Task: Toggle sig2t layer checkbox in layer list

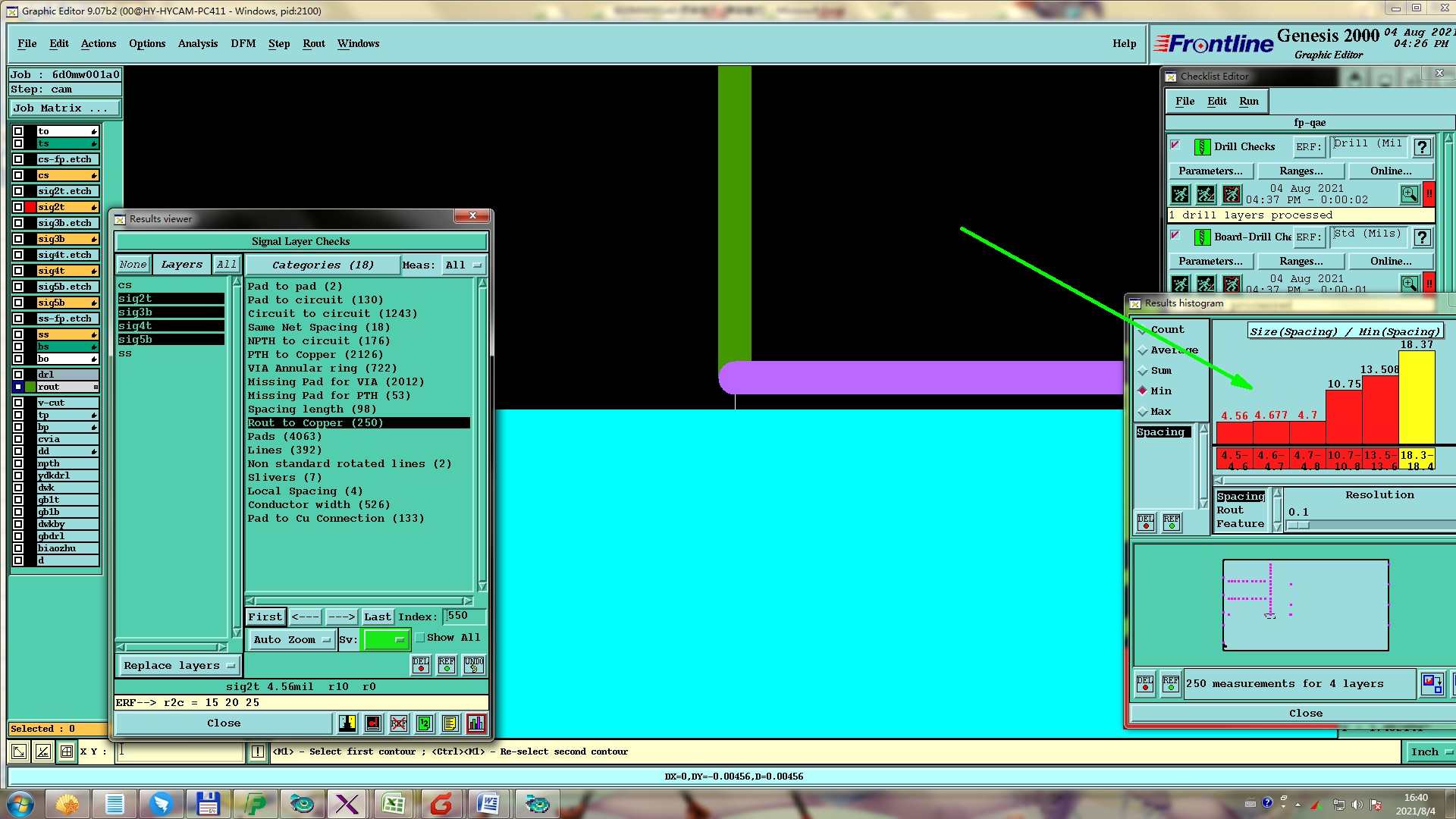Action: pyautogui.click(x=18, y=207)
